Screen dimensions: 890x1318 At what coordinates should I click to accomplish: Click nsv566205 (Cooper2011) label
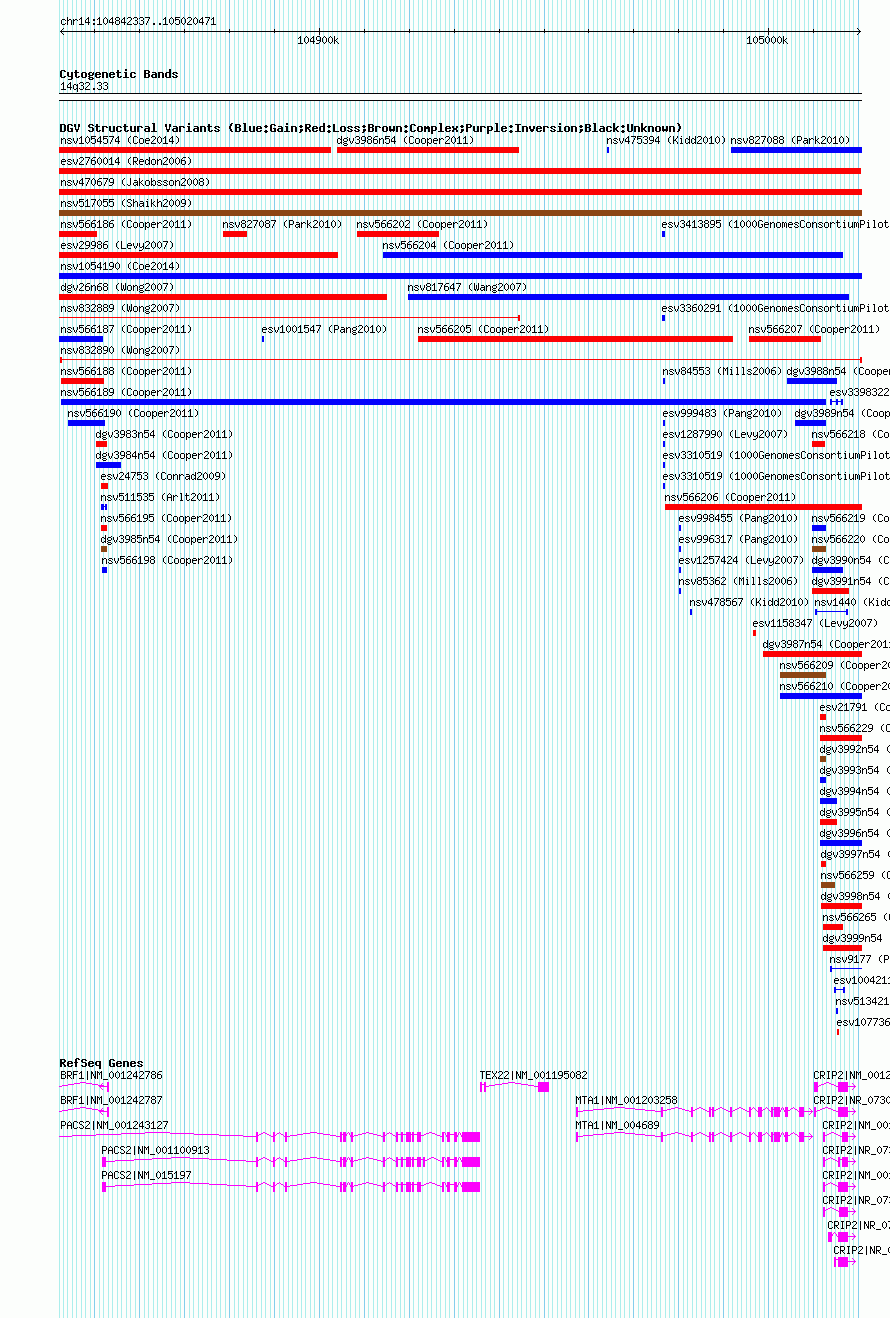point(483,329)
